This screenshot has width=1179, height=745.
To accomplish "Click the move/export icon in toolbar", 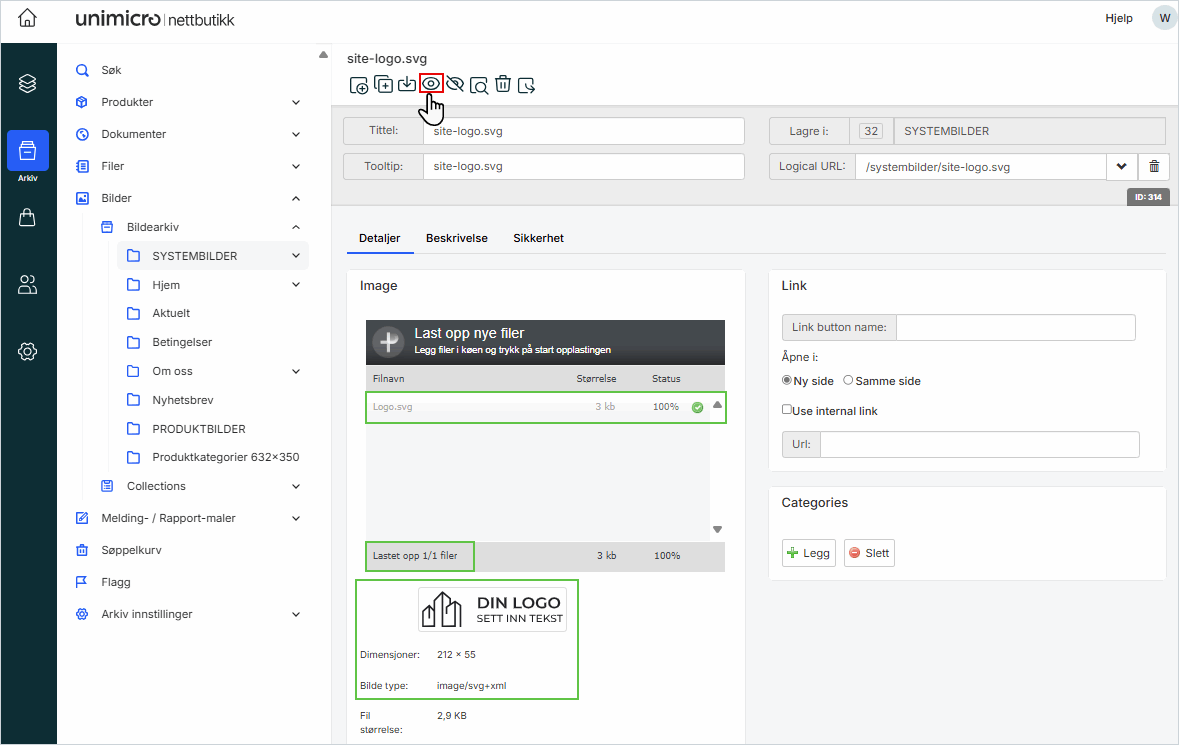I will click(527, 85).
